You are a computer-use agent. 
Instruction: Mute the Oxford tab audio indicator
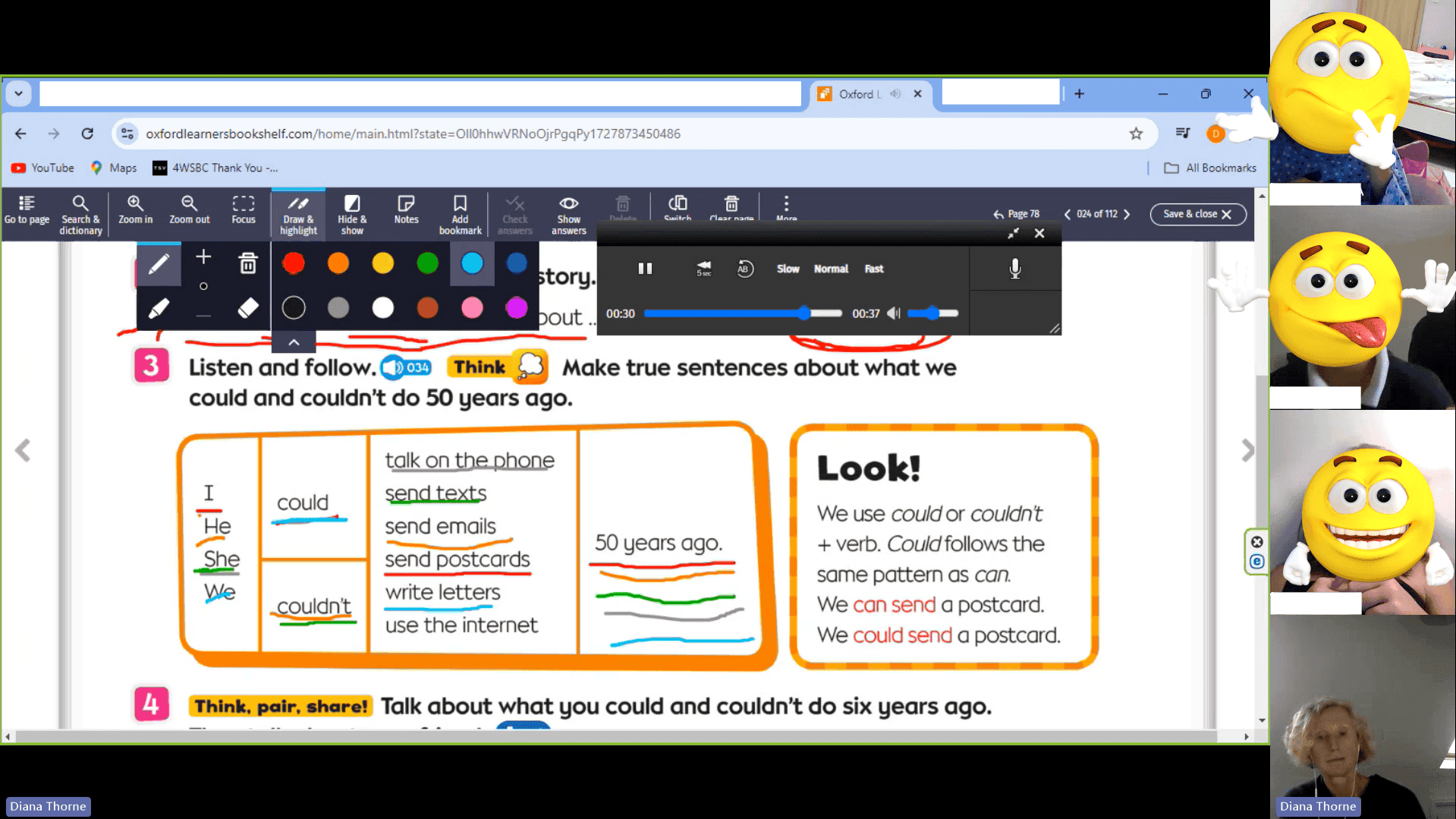pyautogui.click(x=895, y=94)
